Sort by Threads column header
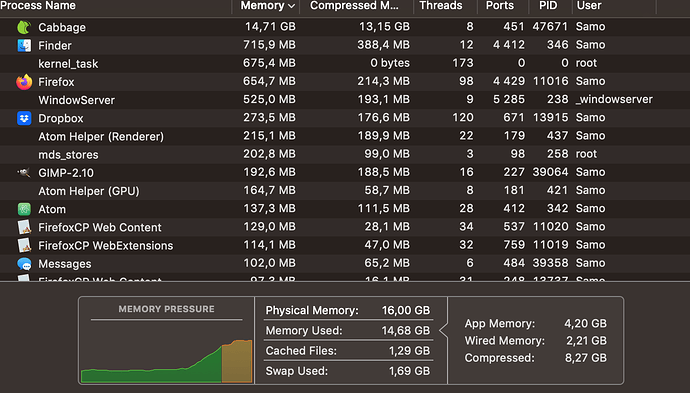Image resolution: width=690 pixels, height=393 pixels. tap(440, 6)
